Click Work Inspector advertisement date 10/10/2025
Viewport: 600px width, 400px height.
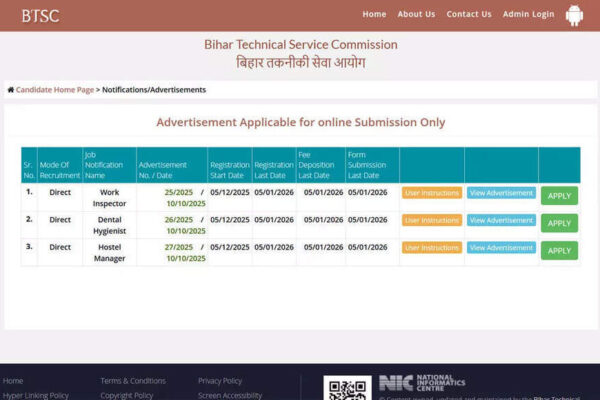pyautogui.click(x=186, y=204)
